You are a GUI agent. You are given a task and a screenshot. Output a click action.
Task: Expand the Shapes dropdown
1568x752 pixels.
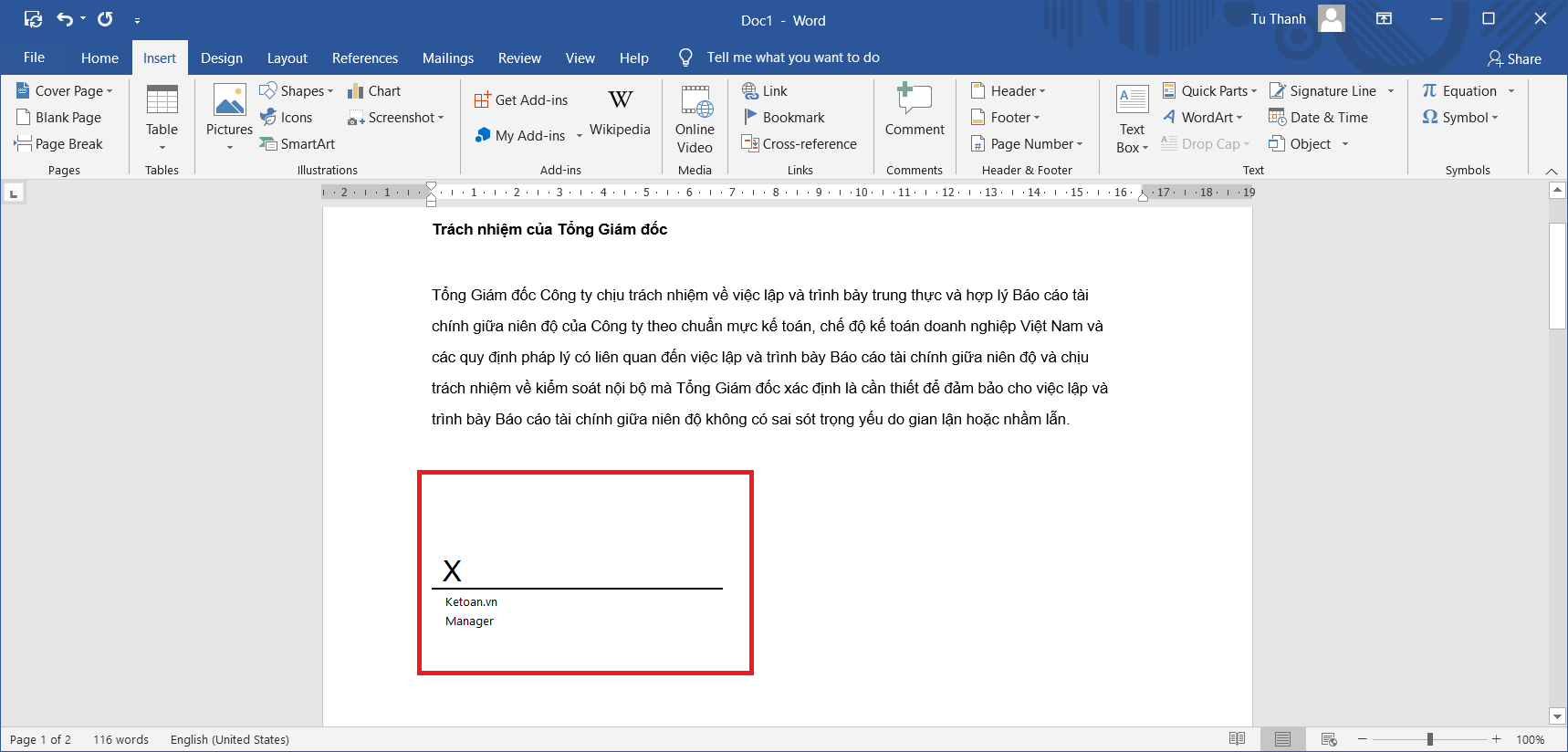click(x=329, y=91)
